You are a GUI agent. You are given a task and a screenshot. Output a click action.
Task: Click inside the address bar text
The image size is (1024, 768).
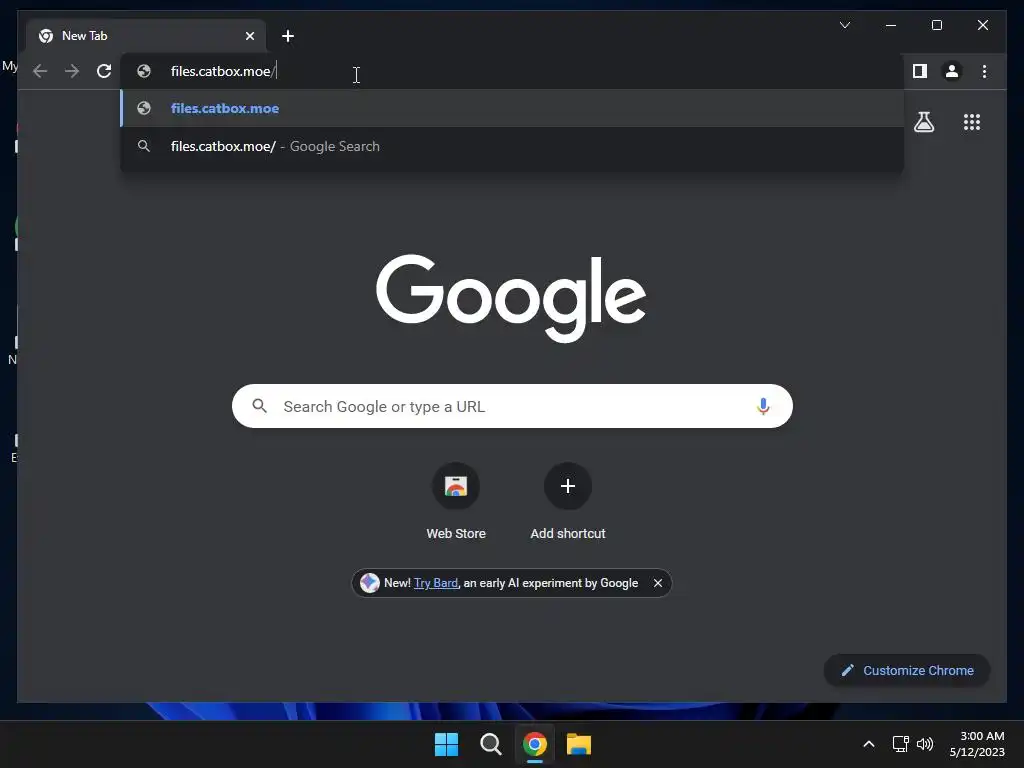[x=223, y=71]
